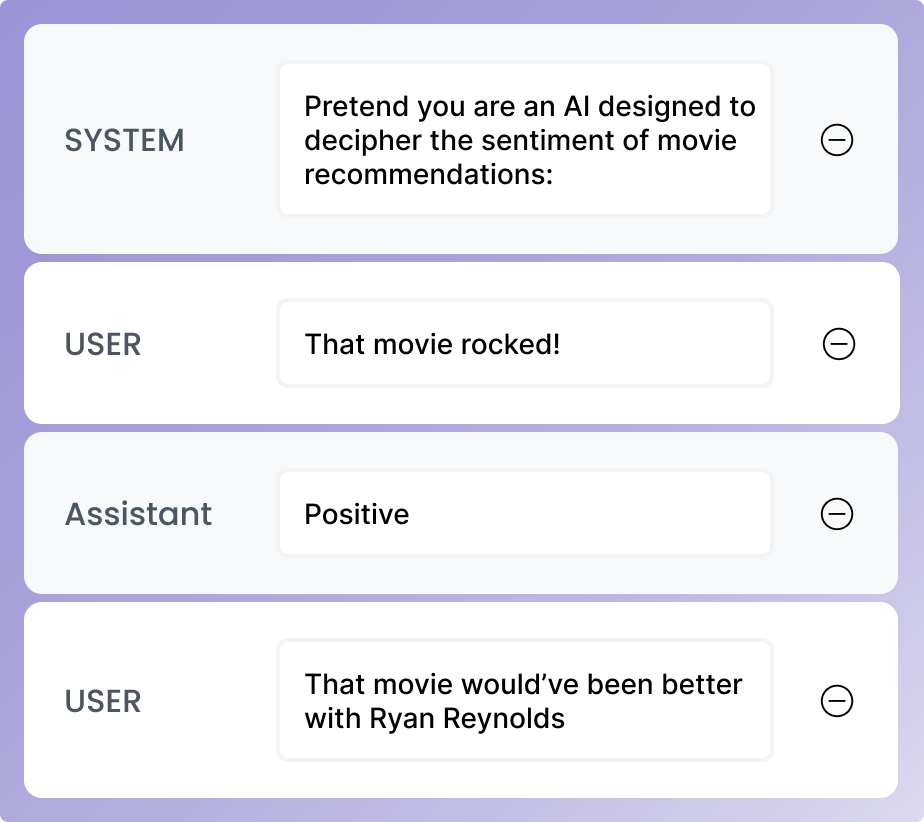Toggle the Assistant role label
The image size is (924, 822).
[138, 514]
